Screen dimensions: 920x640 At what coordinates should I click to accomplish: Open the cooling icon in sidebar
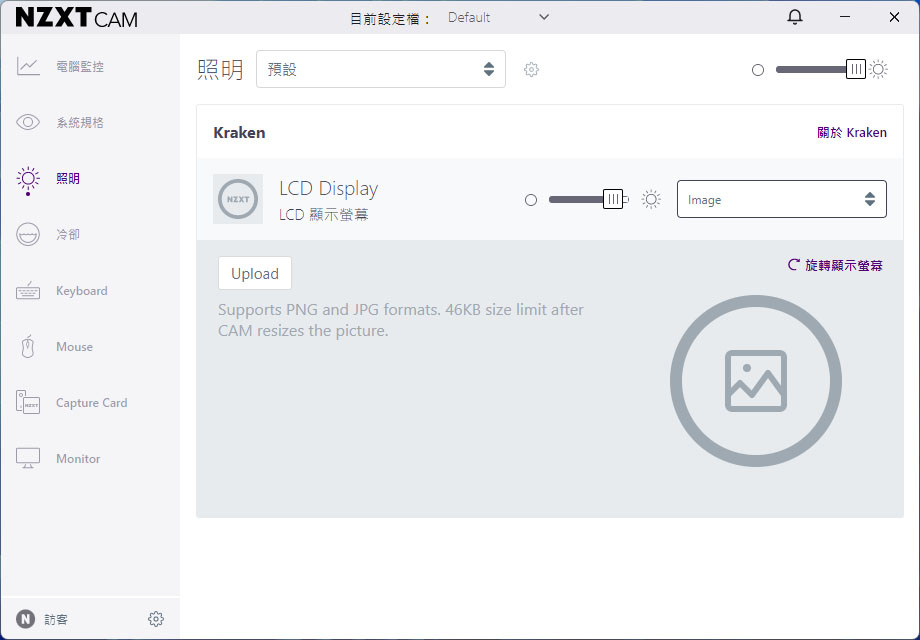(x=28, y=234)
